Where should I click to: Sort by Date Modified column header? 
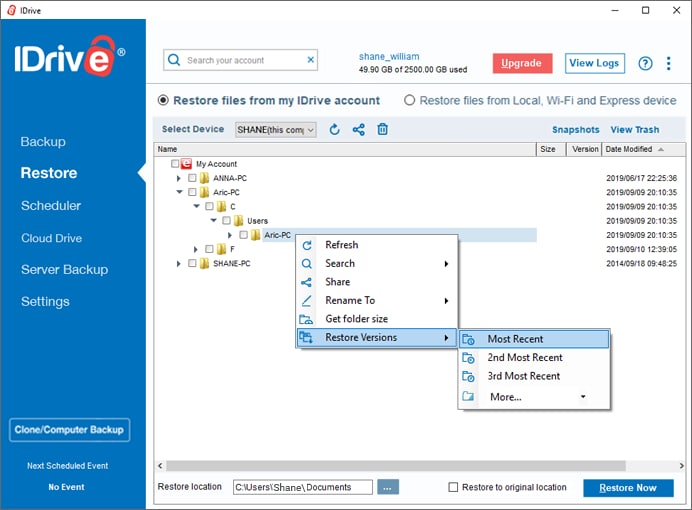pyautogui.click(x=643, y=149)
